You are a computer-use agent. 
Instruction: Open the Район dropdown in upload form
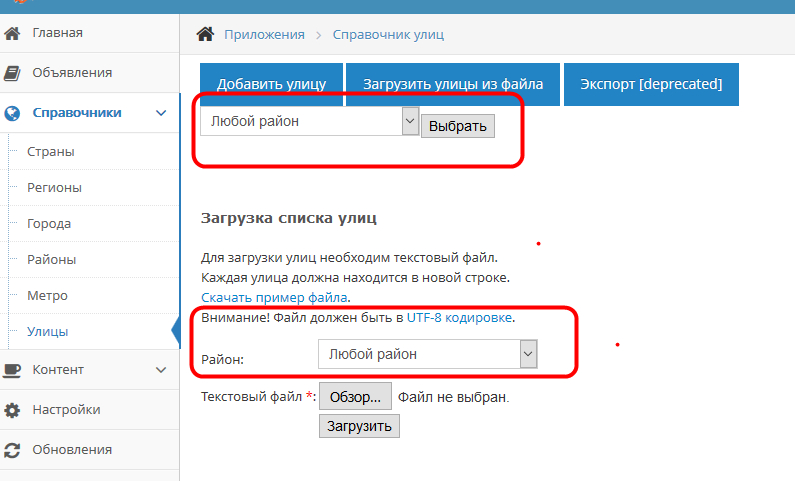(x=427, y=354)
